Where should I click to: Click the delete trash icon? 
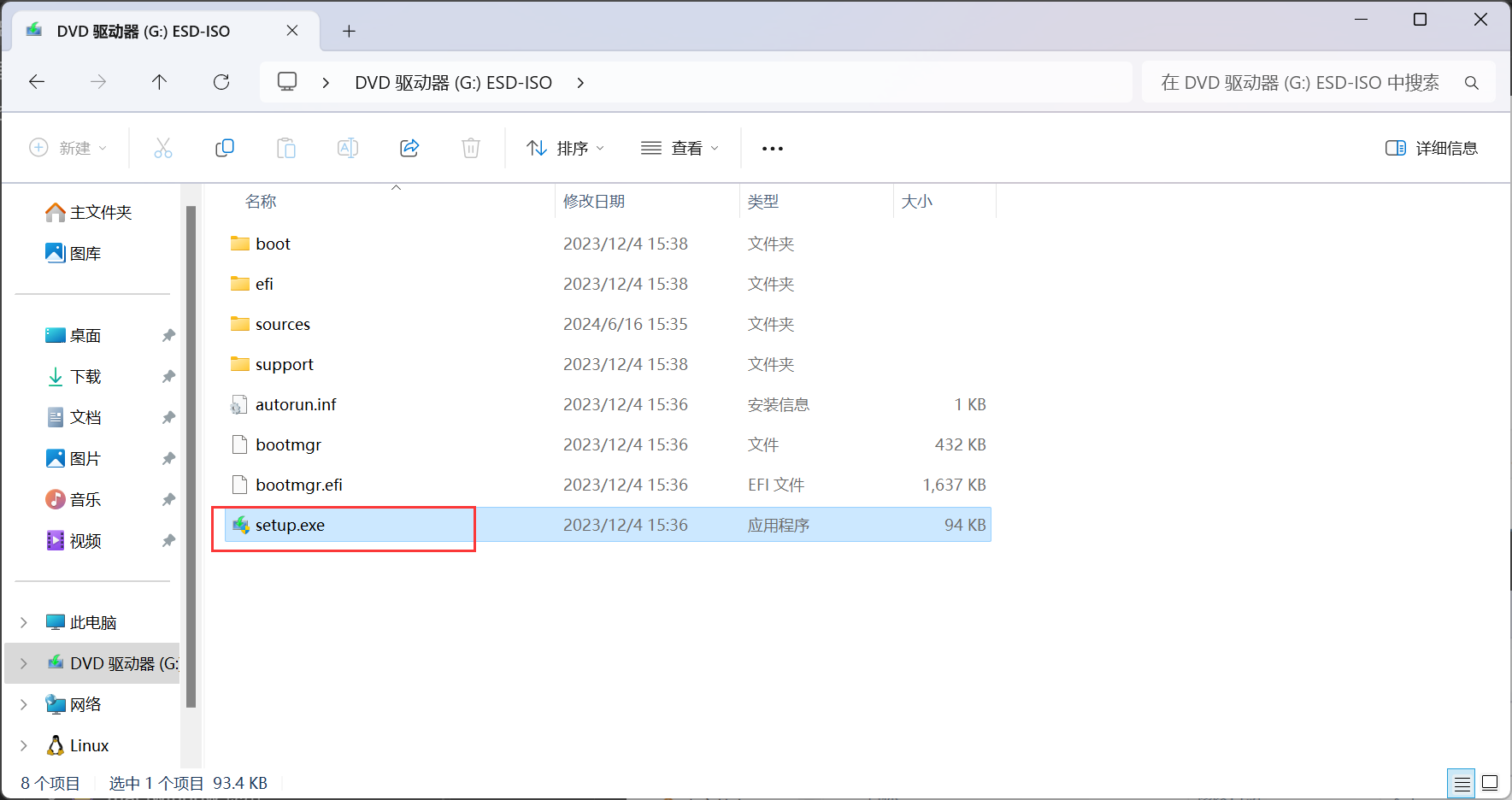point(471,148)
